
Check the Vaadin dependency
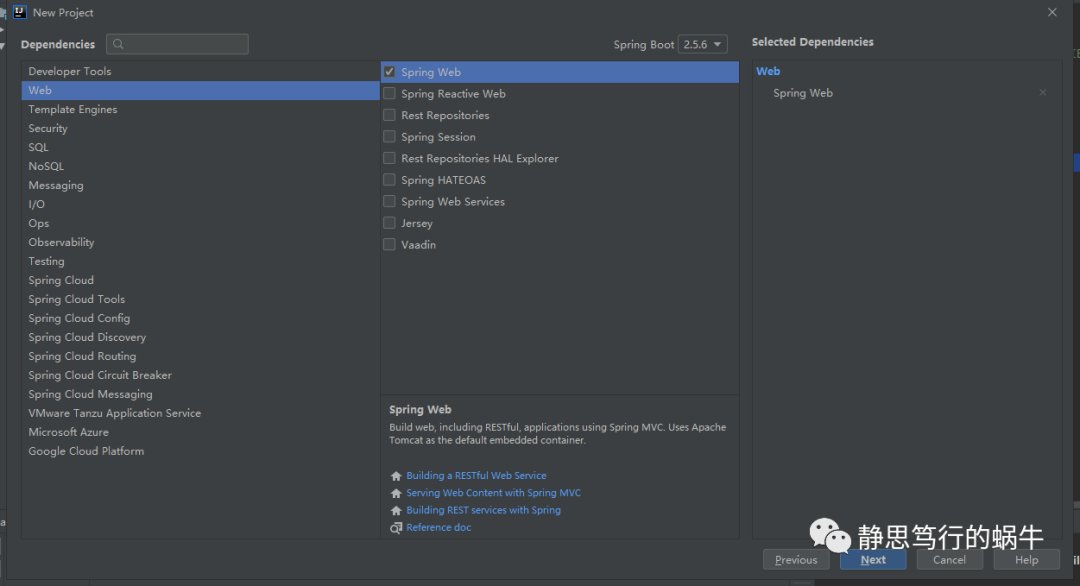pos(389,244)
